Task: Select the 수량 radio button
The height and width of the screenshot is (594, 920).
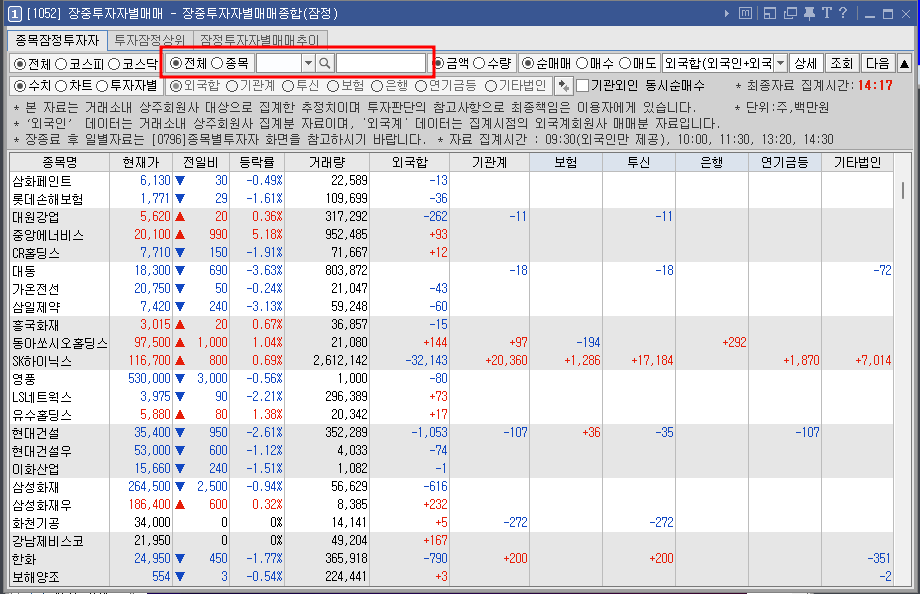Action: (479, 63)
